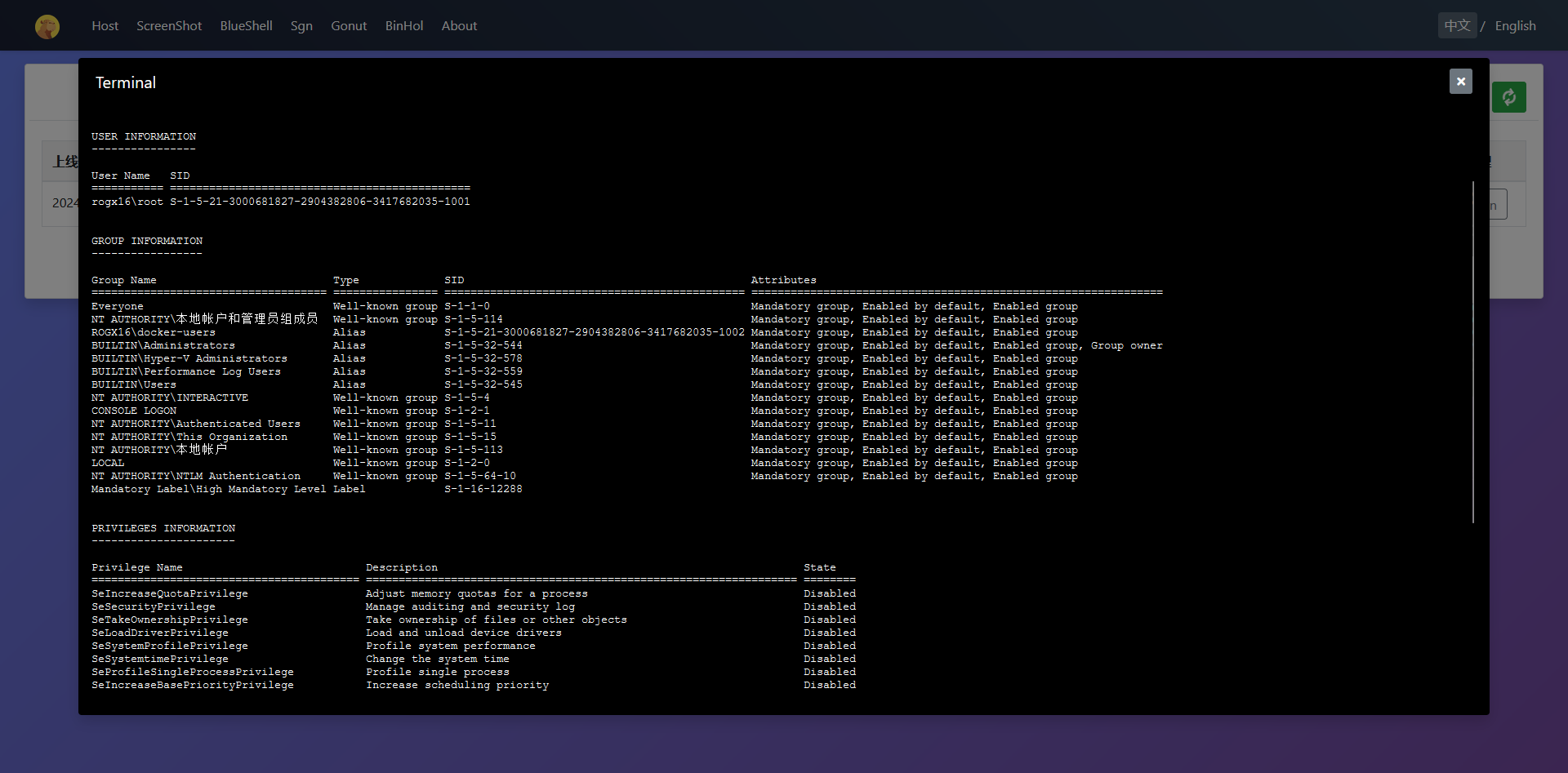Click NT AUTHORITY\Authenticated Users entry

coord(196,424)
